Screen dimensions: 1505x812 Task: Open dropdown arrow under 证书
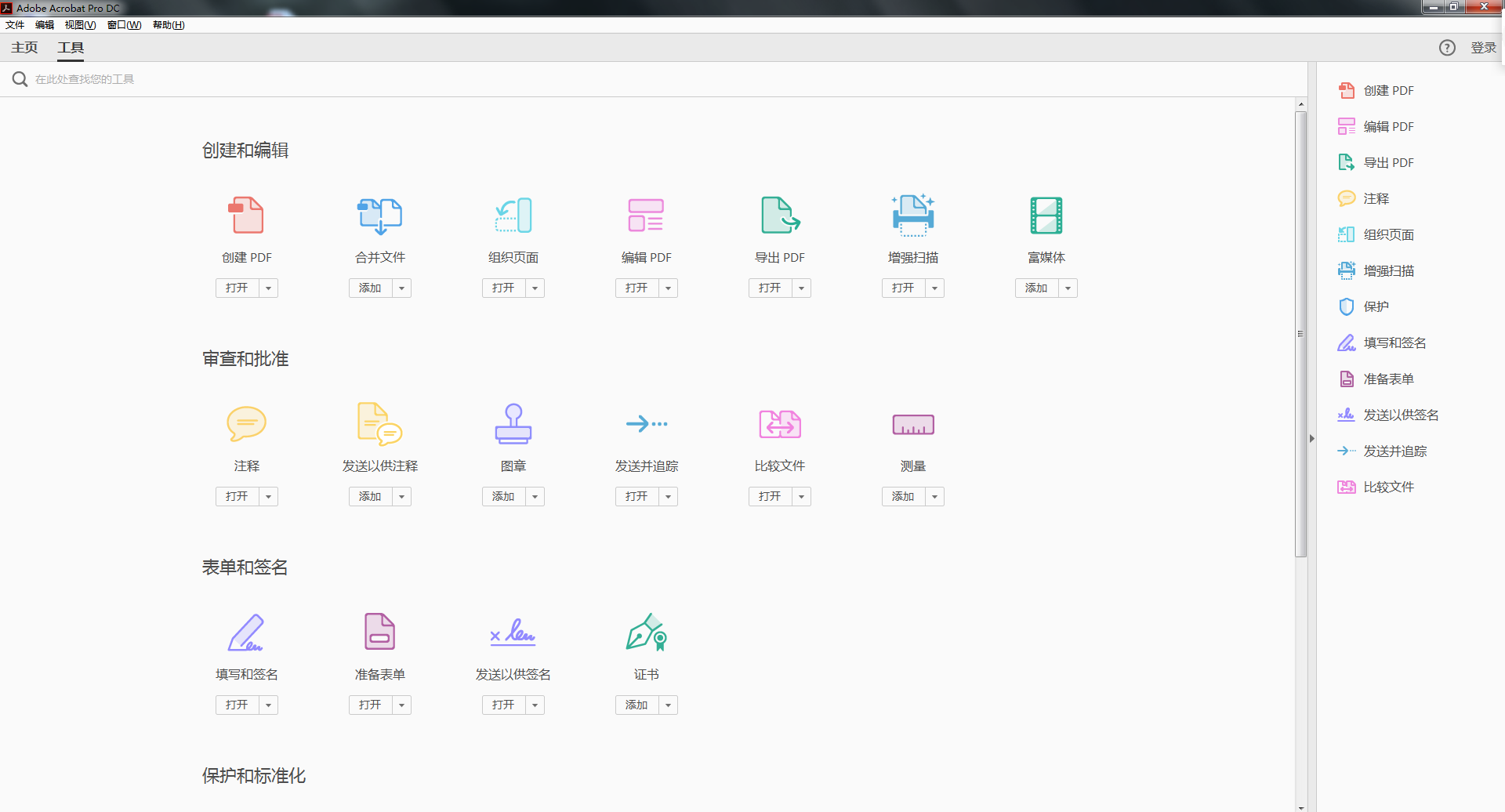pyautogui.click(x=668, y=705)
